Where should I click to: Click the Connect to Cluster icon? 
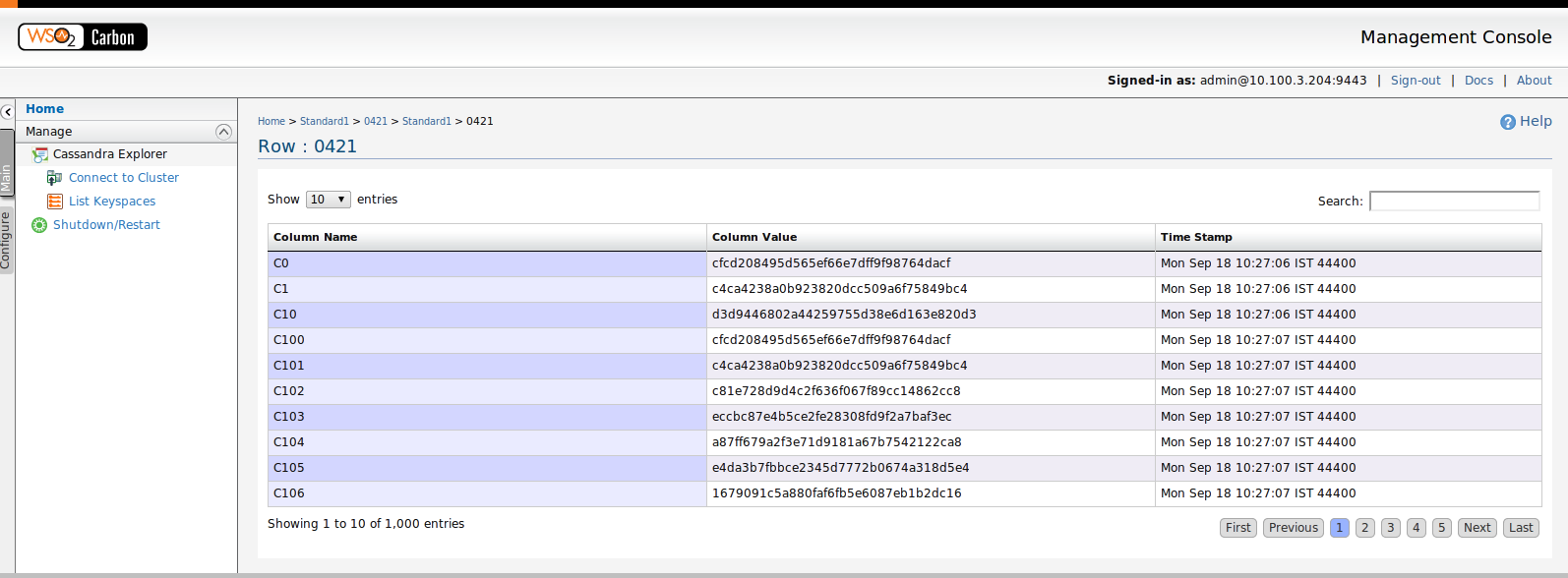pyautogui.click(x=55, y=178)
